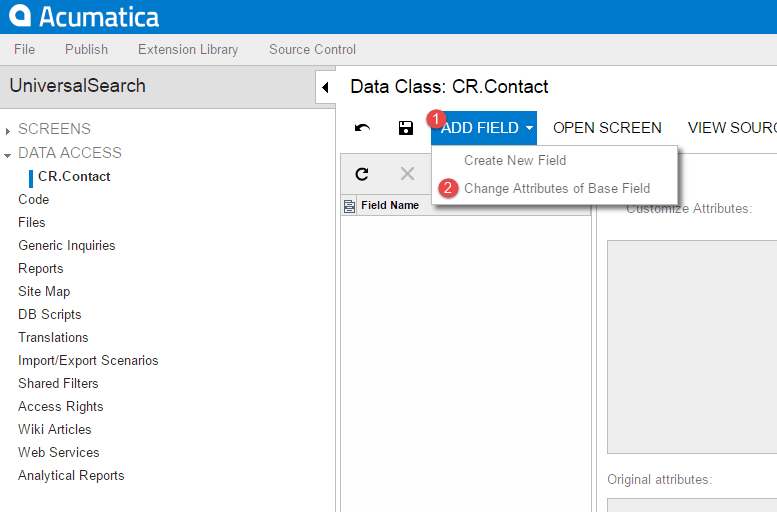777x512 pixels.
Task: Click inside the Customize Attributes text area
Action: coord(692,346)
